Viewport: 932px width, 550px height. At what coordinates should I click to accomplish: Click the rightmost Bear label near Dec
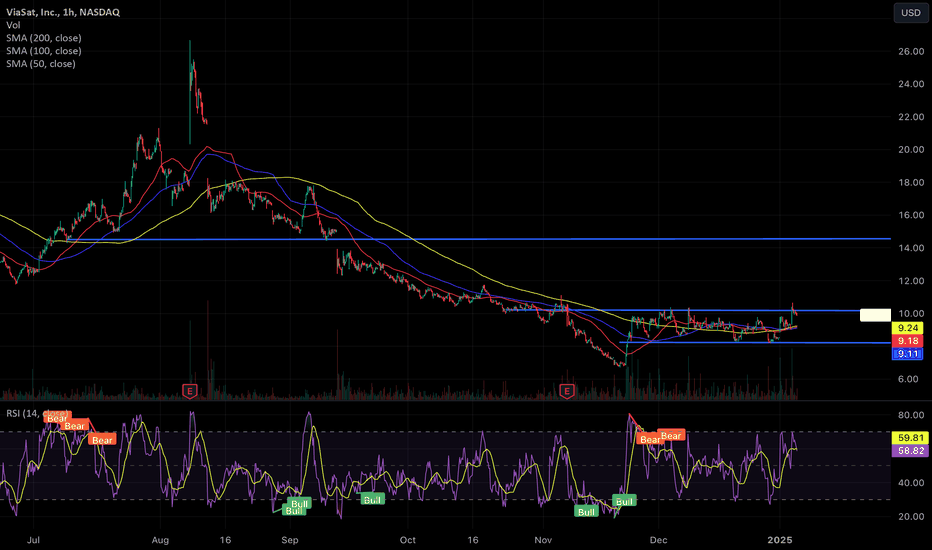pos(671,436)
